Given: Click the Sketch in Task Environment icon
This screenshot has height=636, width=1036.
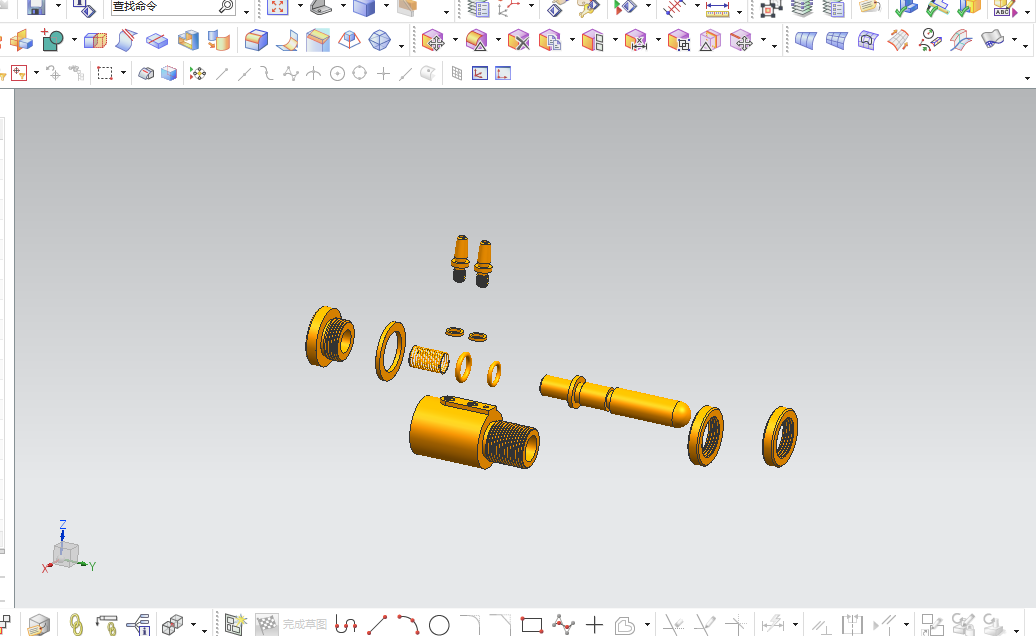Looking at the screenshot, I should tap(235, 624).
